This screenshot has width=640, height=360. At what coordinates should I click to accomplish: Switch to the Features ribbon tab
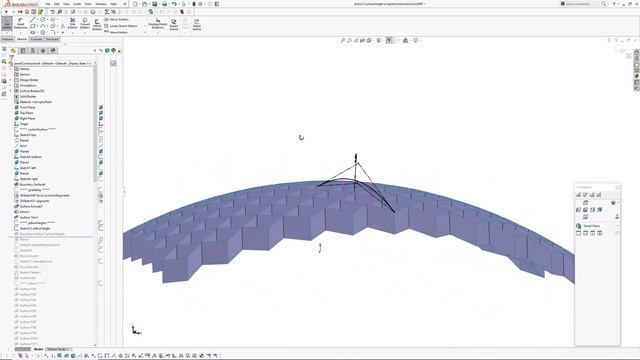pos(7,39)
